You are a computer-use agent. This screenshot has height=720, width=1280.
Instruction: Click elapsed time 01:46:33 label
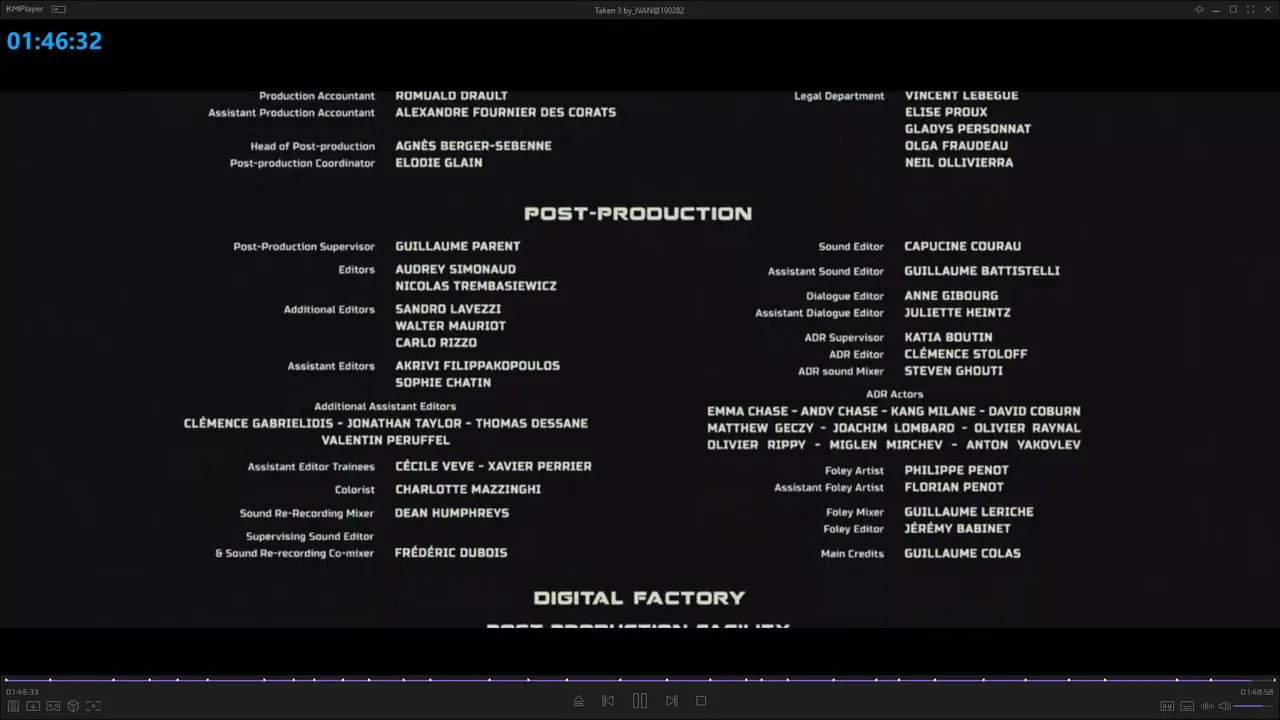[22, 692]
